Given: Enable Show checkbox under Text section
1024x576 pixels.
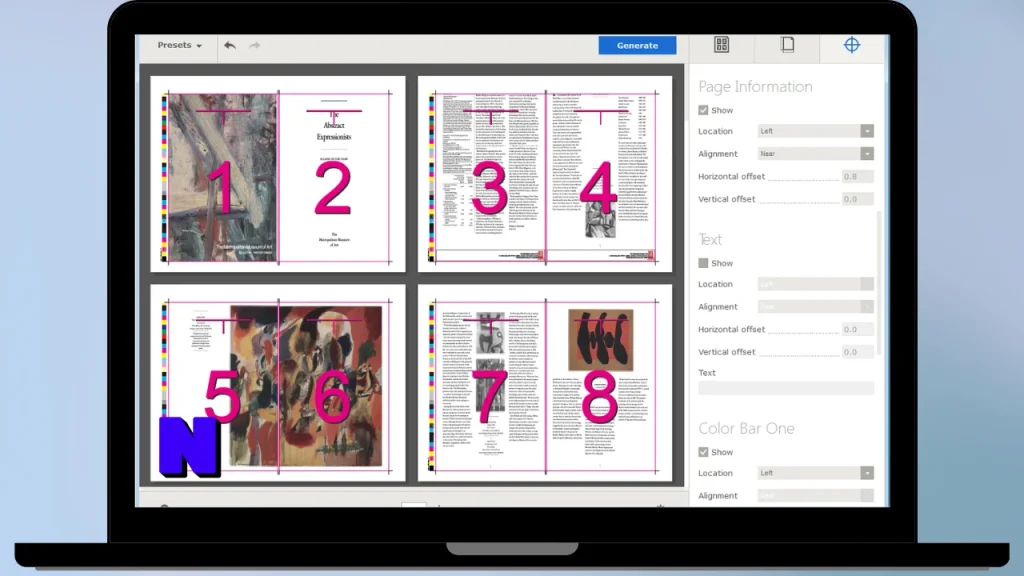Looking at the screenshot, I should coord(703,263).
